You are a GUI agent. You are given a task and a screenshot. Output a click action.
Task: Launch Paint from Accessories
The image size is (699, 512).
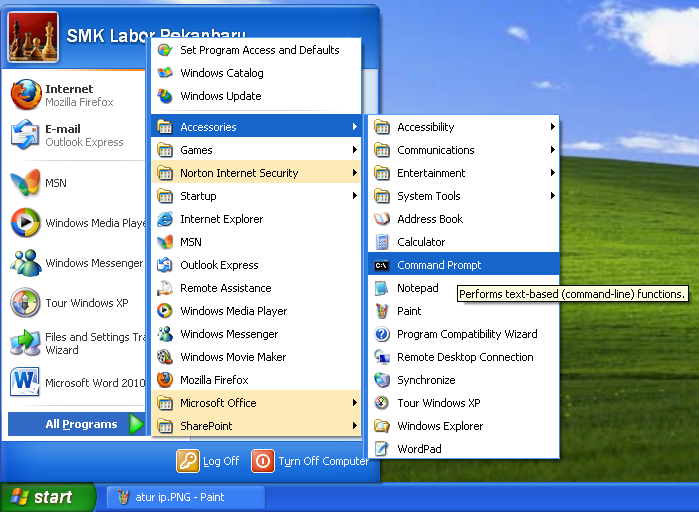coord(464,311)
